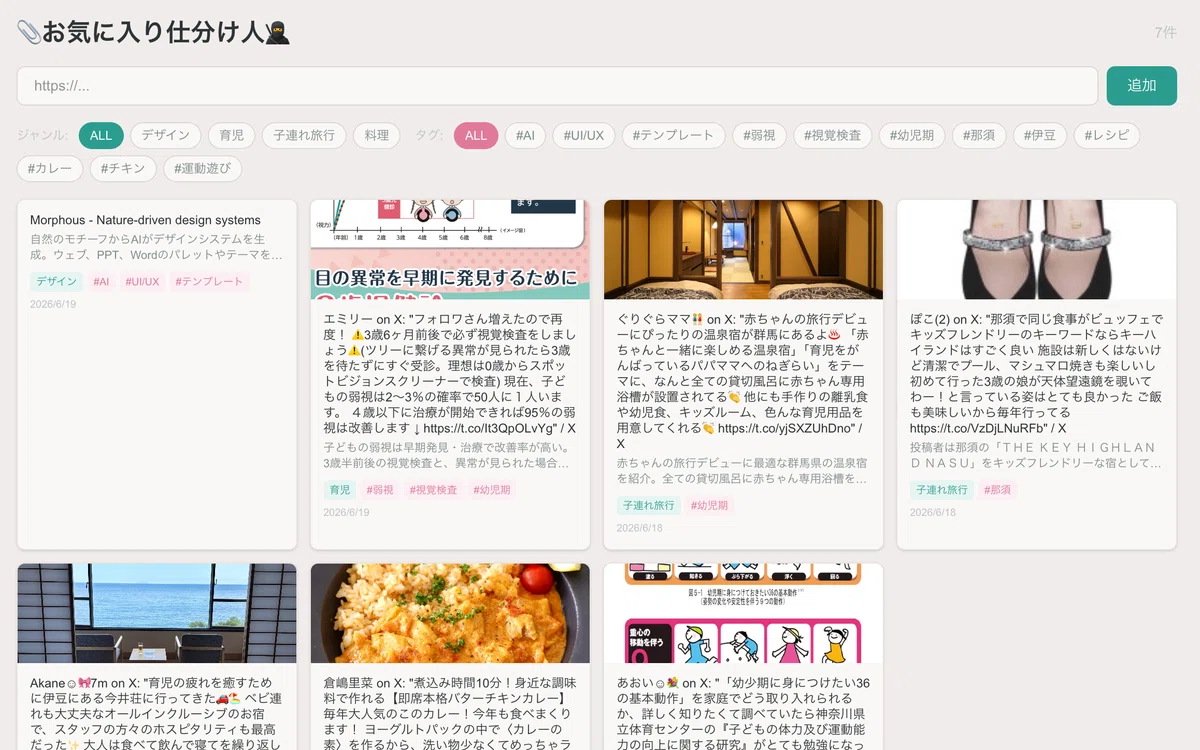The width and height of the screenshot is (1200, 750).
Task: Filter by tag #幼児期 chip
Action: (911, 135)
